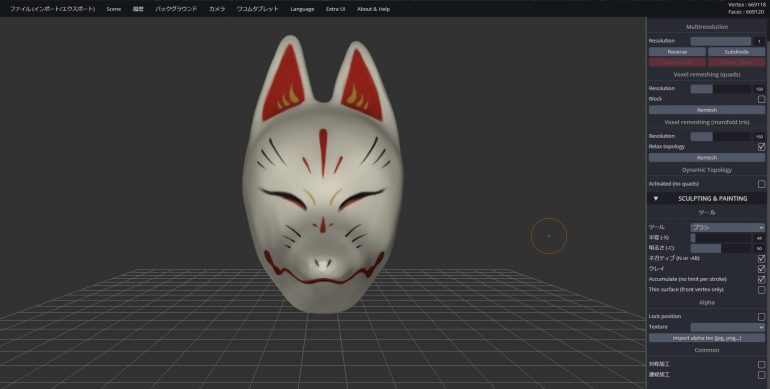This screenshot has width=770, height=389.
Task: Open the カメラ menu
Action: pyautogui.click(x=217, y=9)
